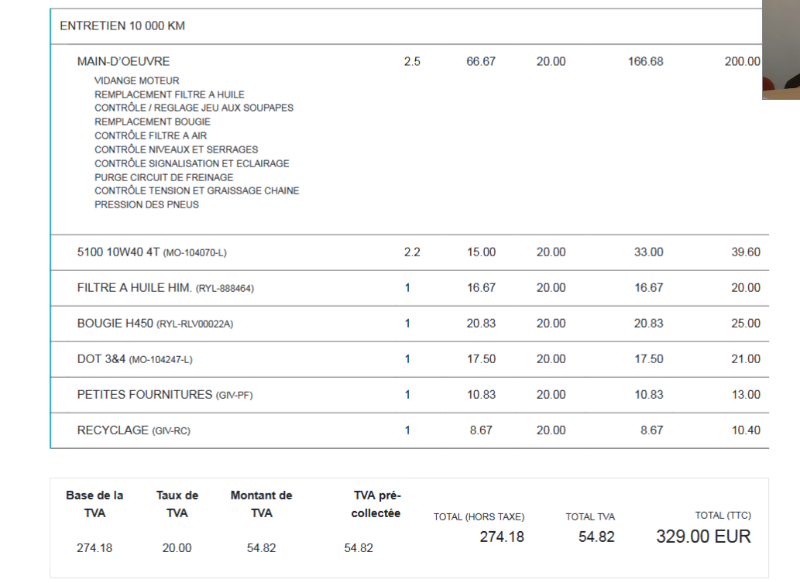Select the MAIN-D'OEUVRE line item label
800x583 pixels.
click(123, 62)
